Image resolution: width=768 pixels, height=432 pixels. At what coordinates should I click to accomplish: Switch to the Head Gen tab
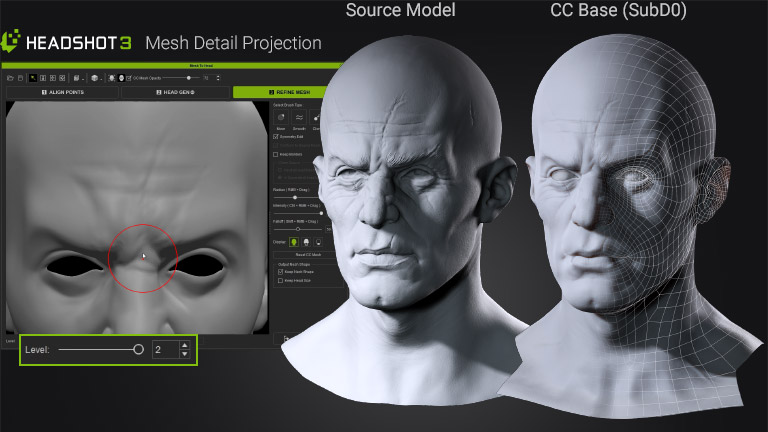pyautogui.click(x=175, y=92)
